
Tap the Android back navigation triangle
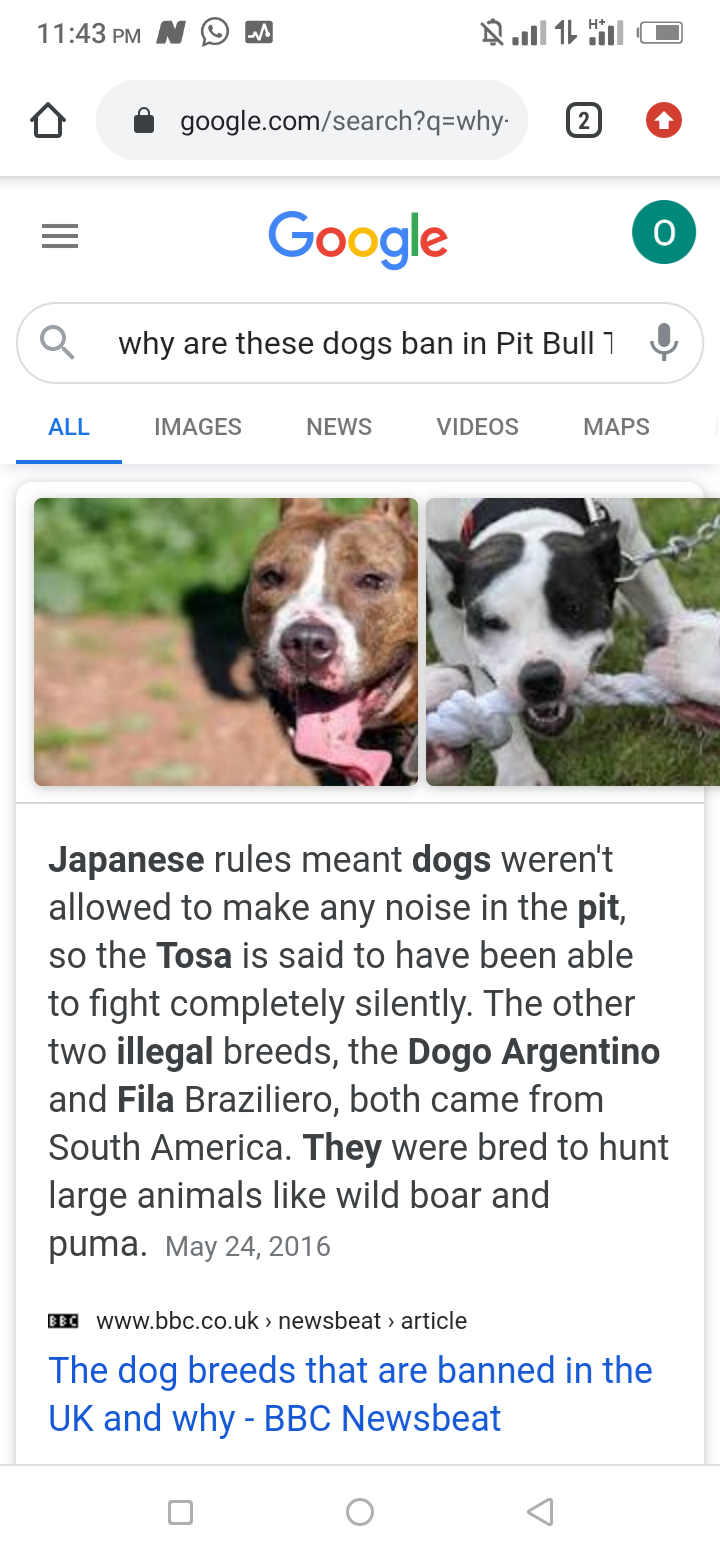pos(540,1512)
